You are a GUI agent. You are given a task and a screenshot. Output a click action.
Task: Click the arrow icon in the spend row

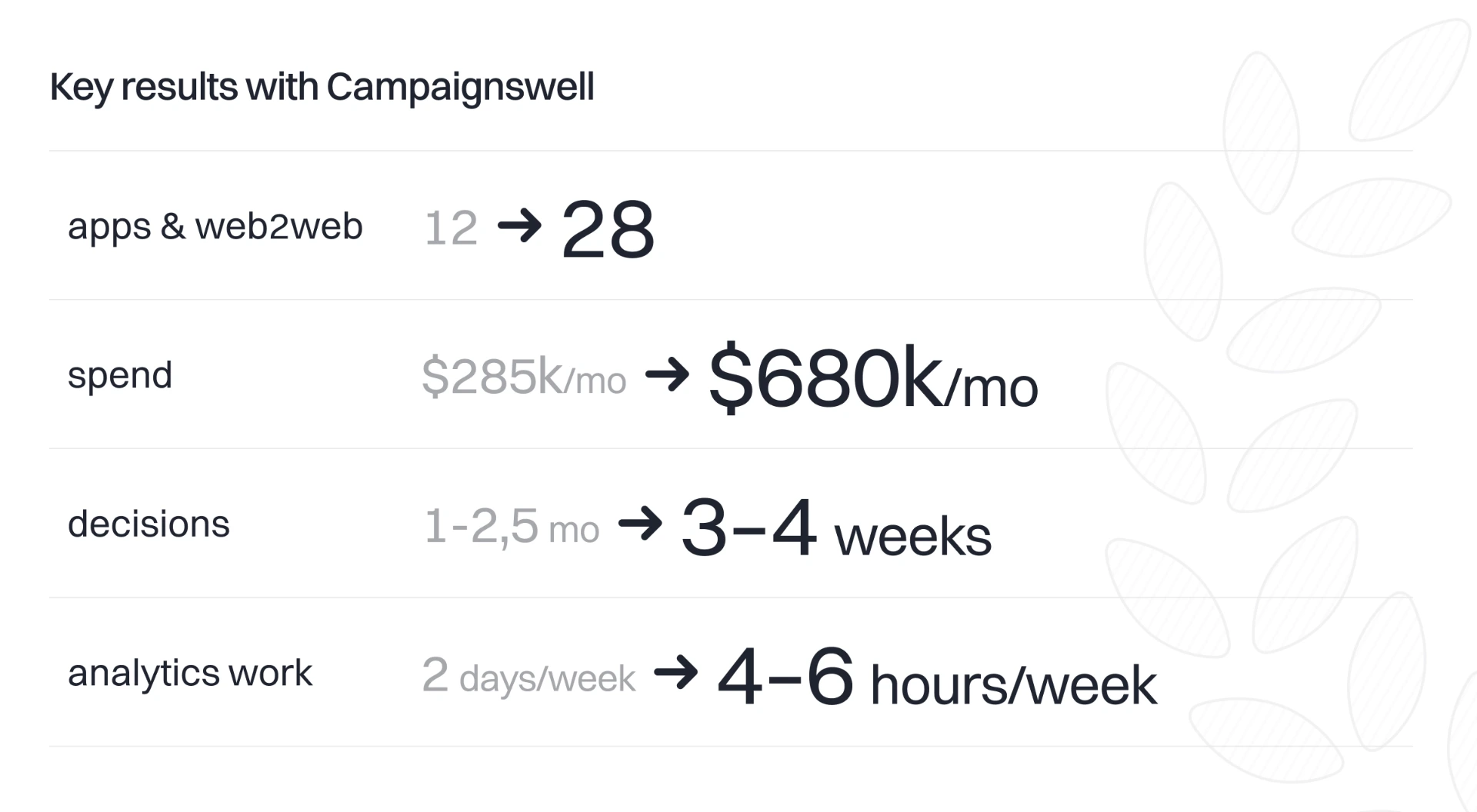point(667,374)
